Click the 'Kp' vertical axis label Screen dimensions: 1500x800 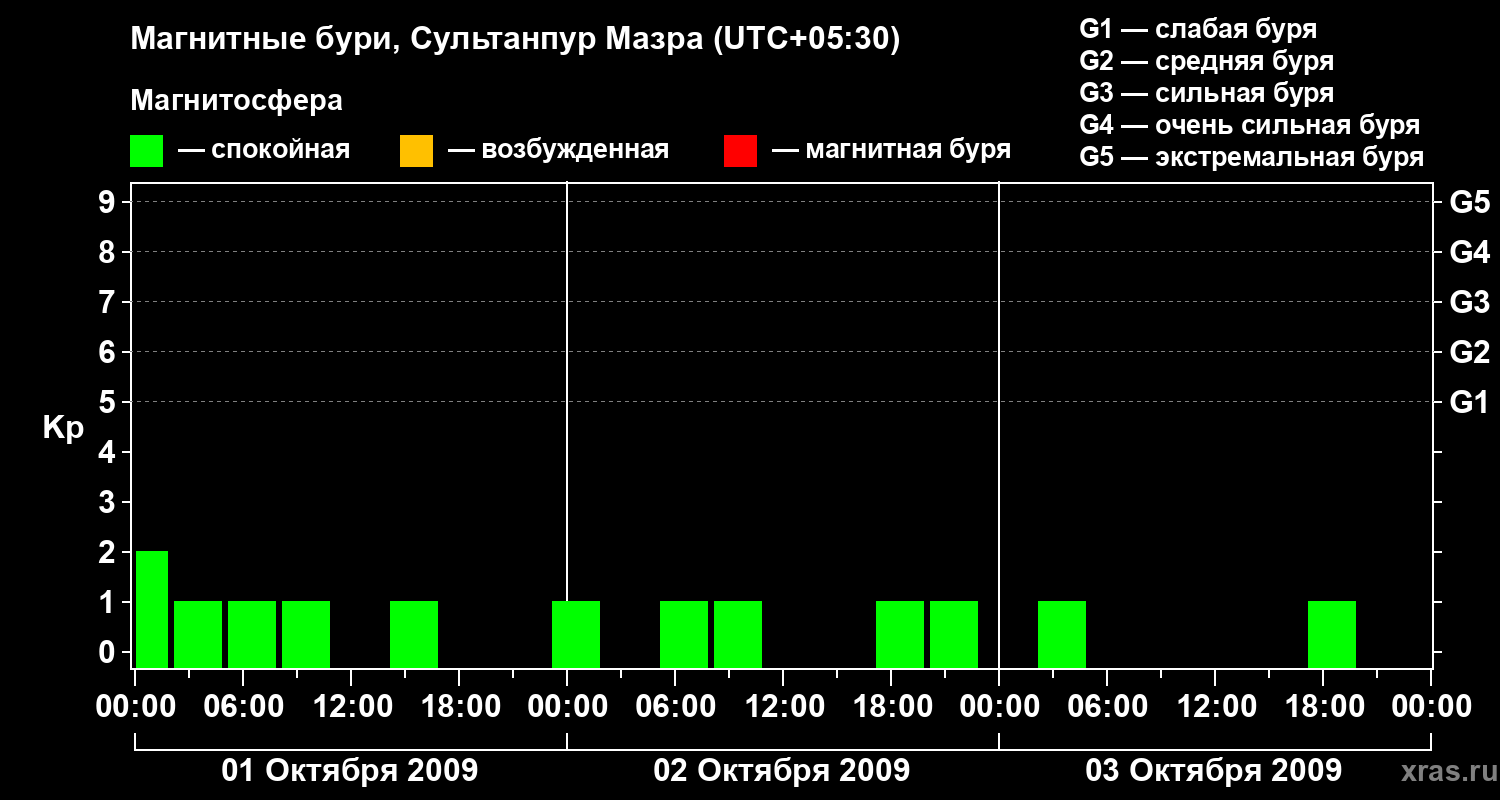pyautogui.click(x=63, y=428)
